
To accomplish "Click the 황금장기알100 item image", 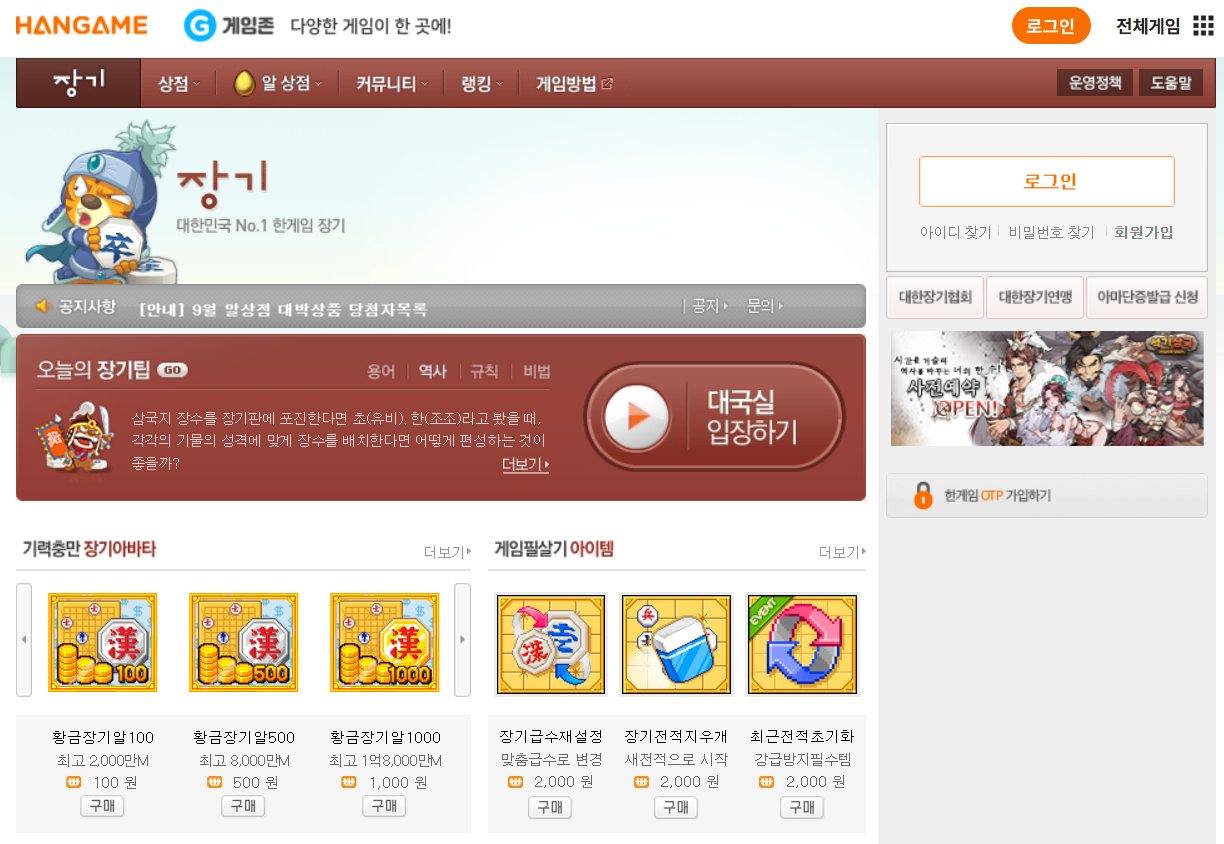I will tap(103, 643).
